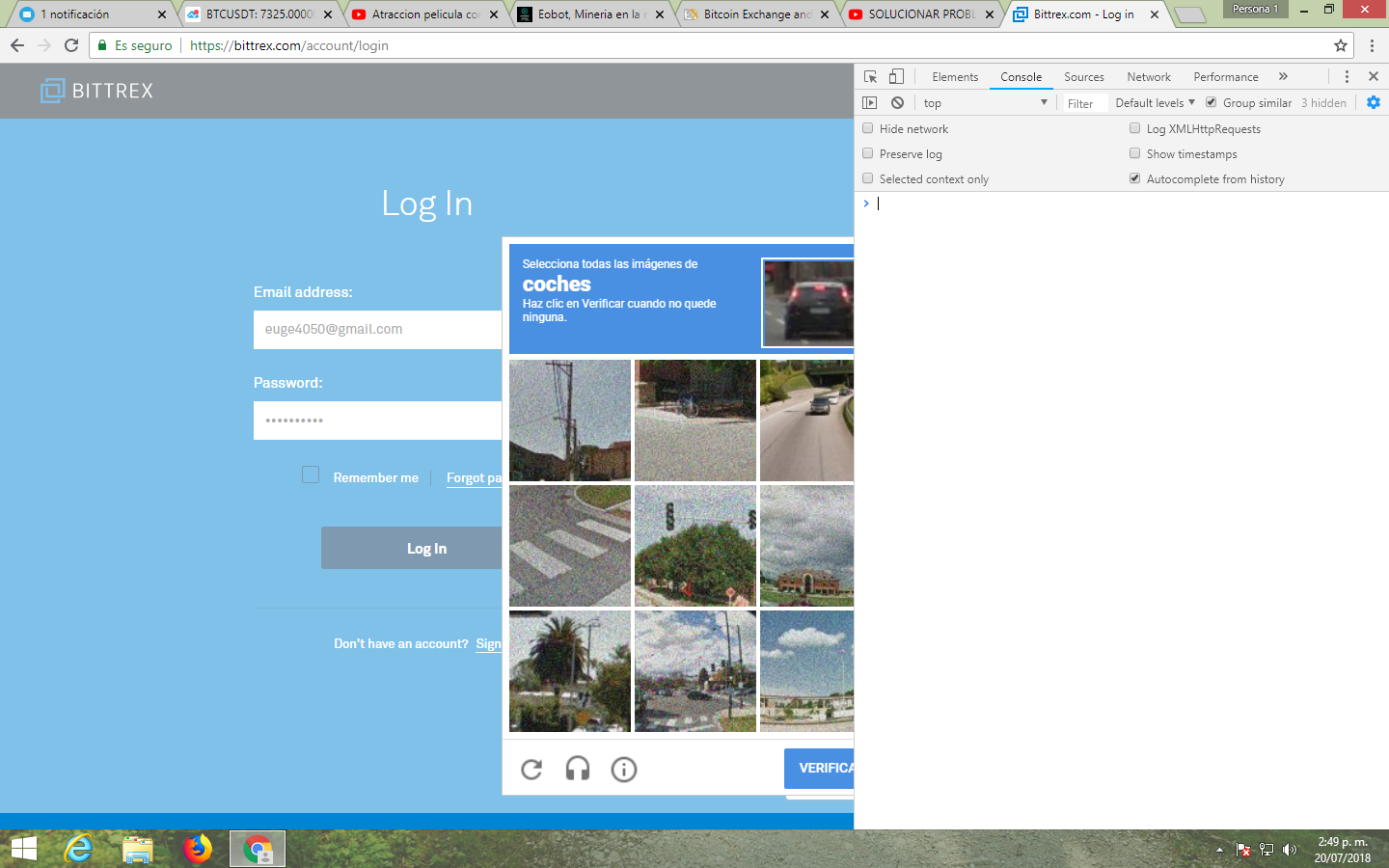Click the Forgot password link
The image size is (1389, 868).
tap(474, 477)
